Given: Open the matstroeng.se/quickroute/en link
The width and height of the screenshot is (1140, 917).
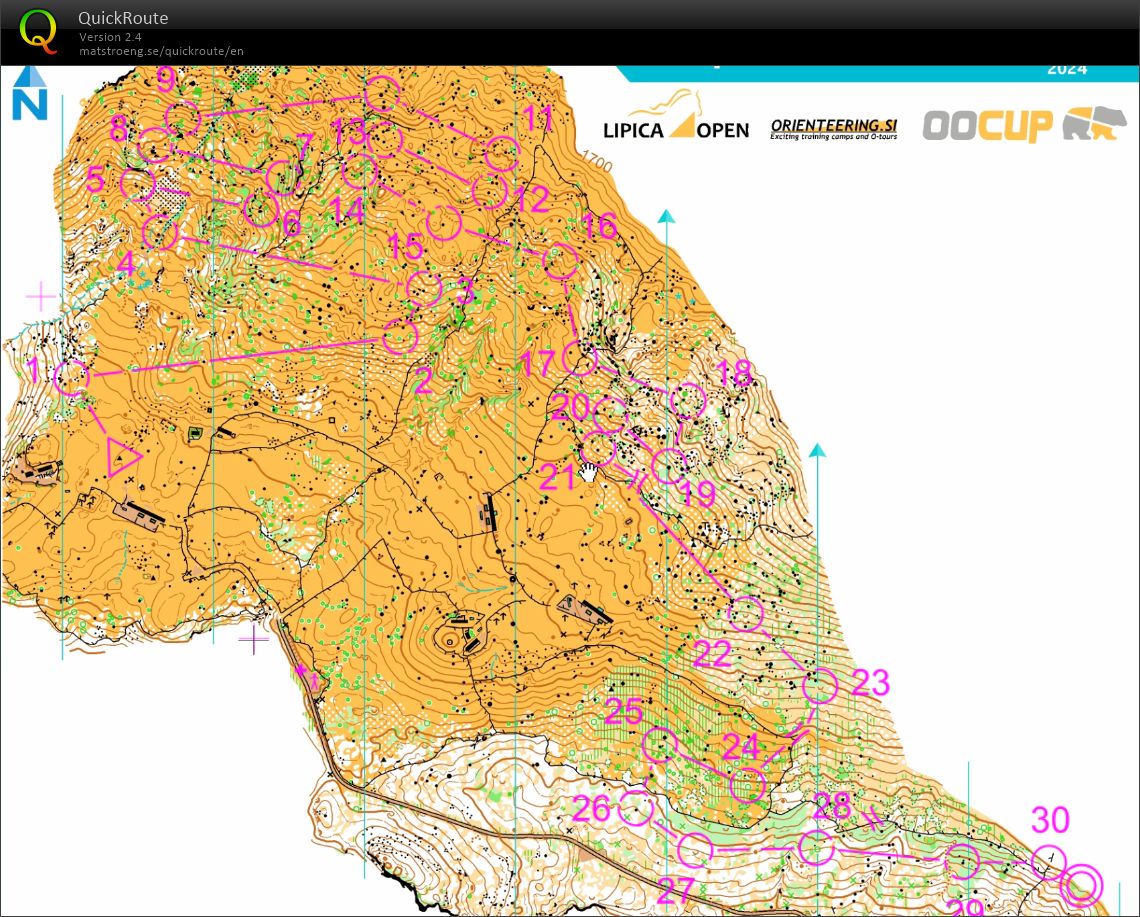Looking at the screenshot, I should [161, 51].
